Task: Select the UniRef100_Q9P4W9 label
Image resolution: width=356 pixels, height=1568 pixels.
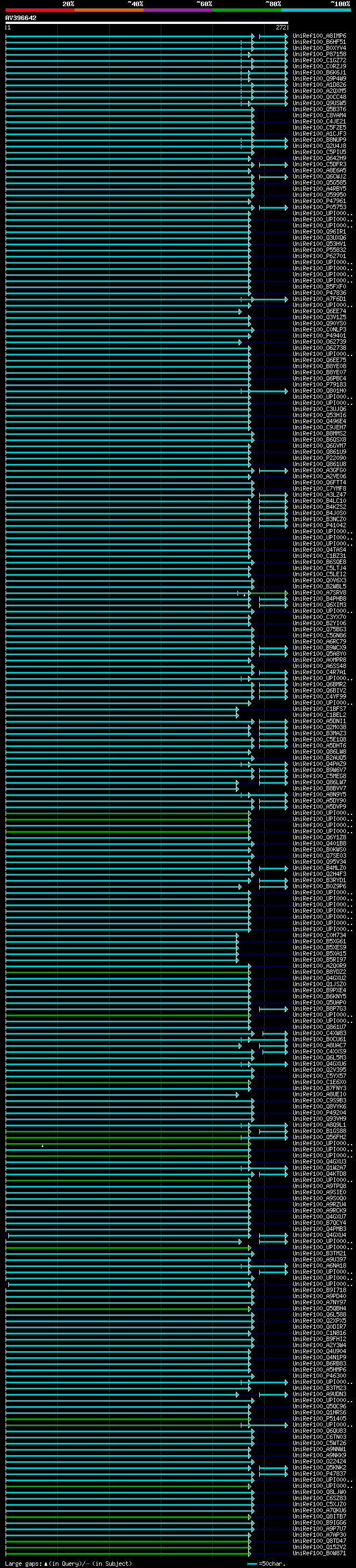Action: click(x=319, y=78)
